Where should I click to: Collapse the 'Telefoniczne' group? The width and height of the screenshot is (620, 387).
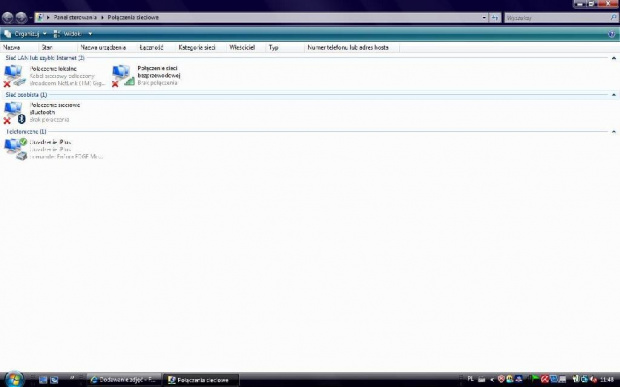point(614,132)
